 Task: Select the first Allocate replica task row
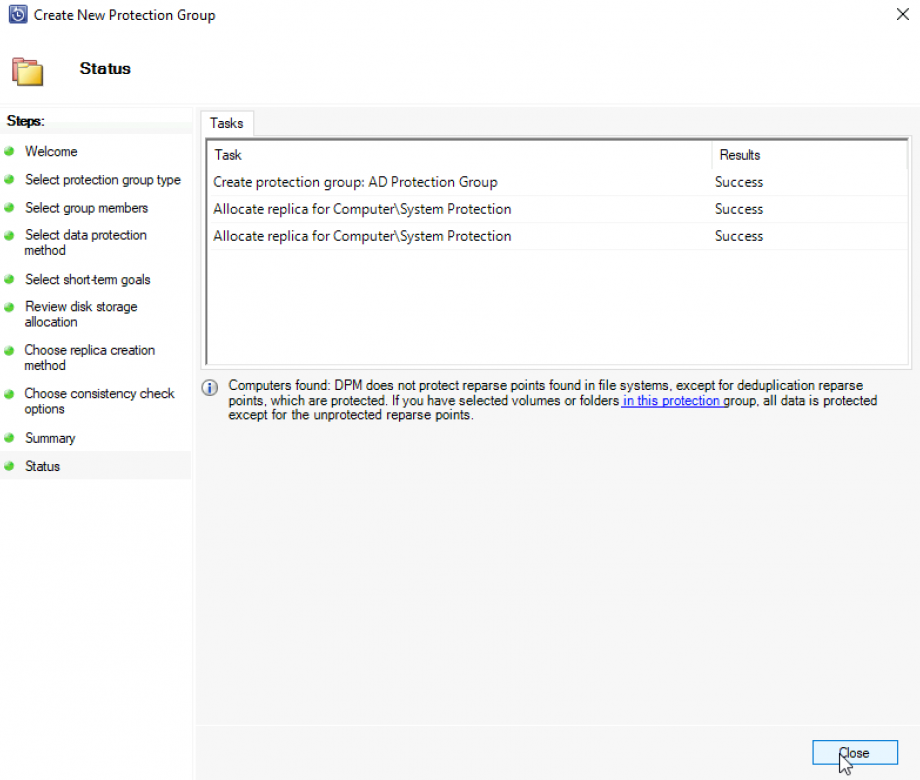click(x=362, y=209)
